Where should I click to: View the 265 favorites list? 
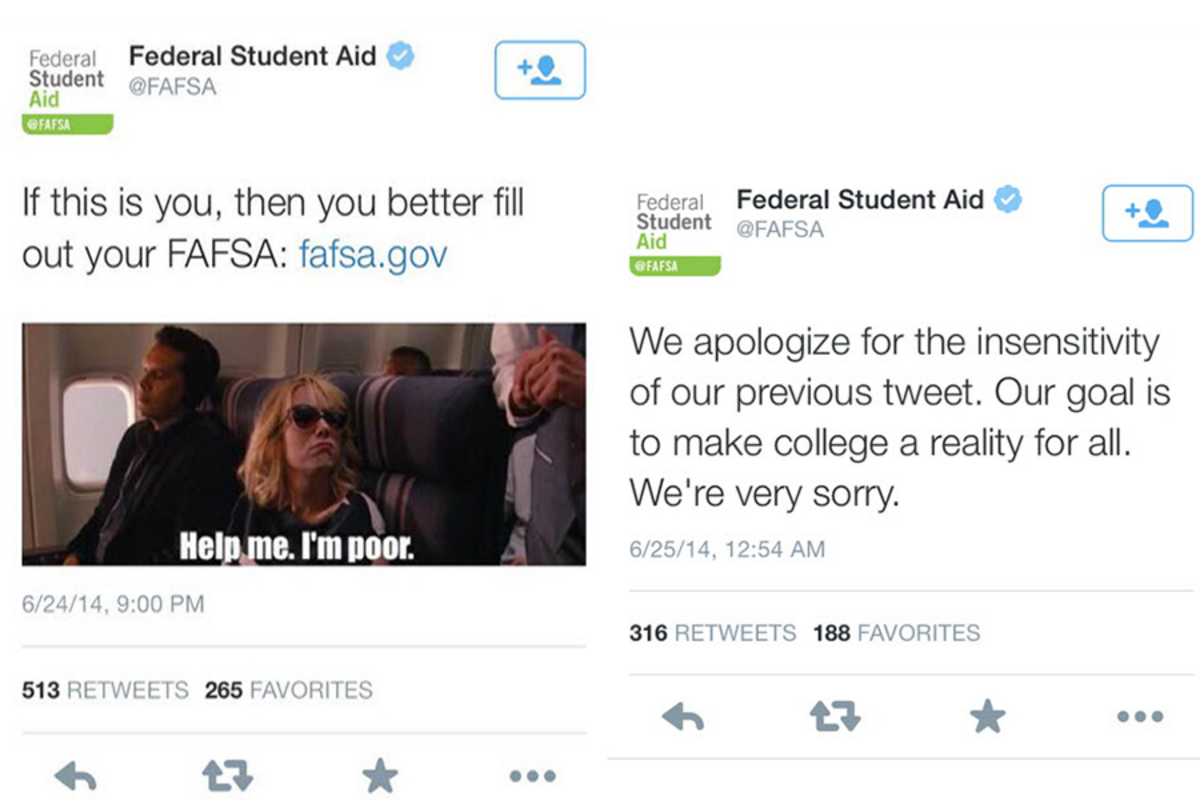point(288,690)
